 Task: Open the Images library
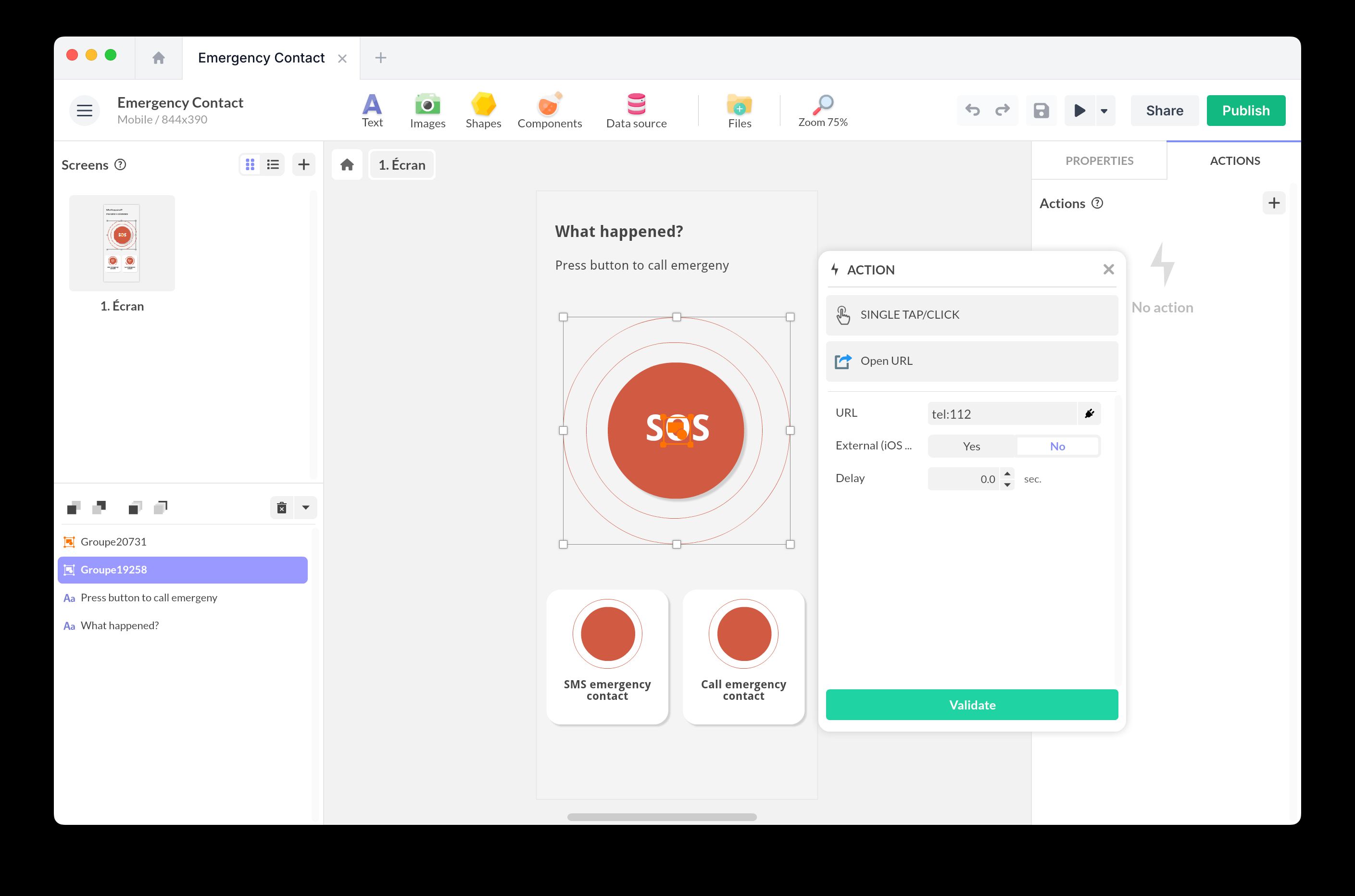pos(427,110)
